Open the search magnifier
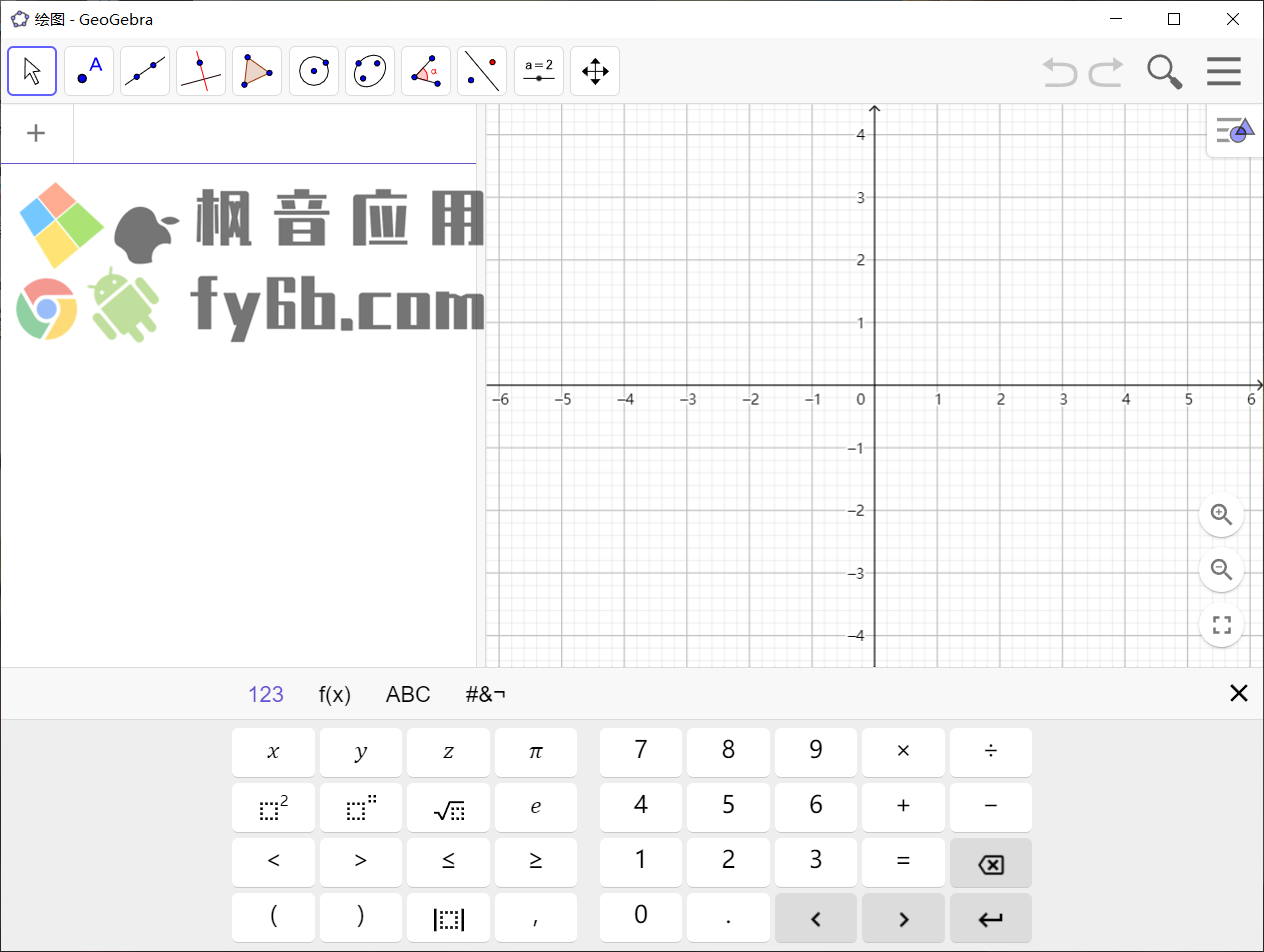 click(1164, 72)
